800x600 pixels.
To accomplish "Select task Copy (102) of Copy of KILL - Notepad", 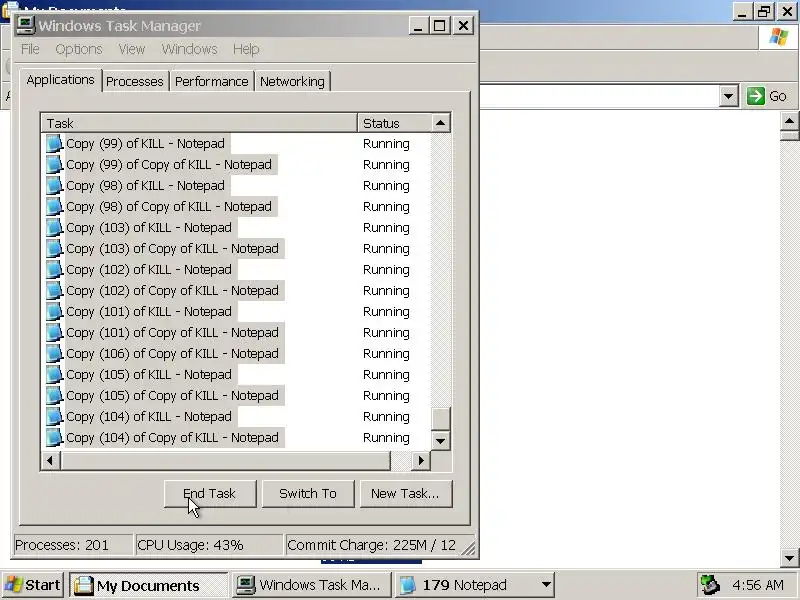I will pos(172,291).
